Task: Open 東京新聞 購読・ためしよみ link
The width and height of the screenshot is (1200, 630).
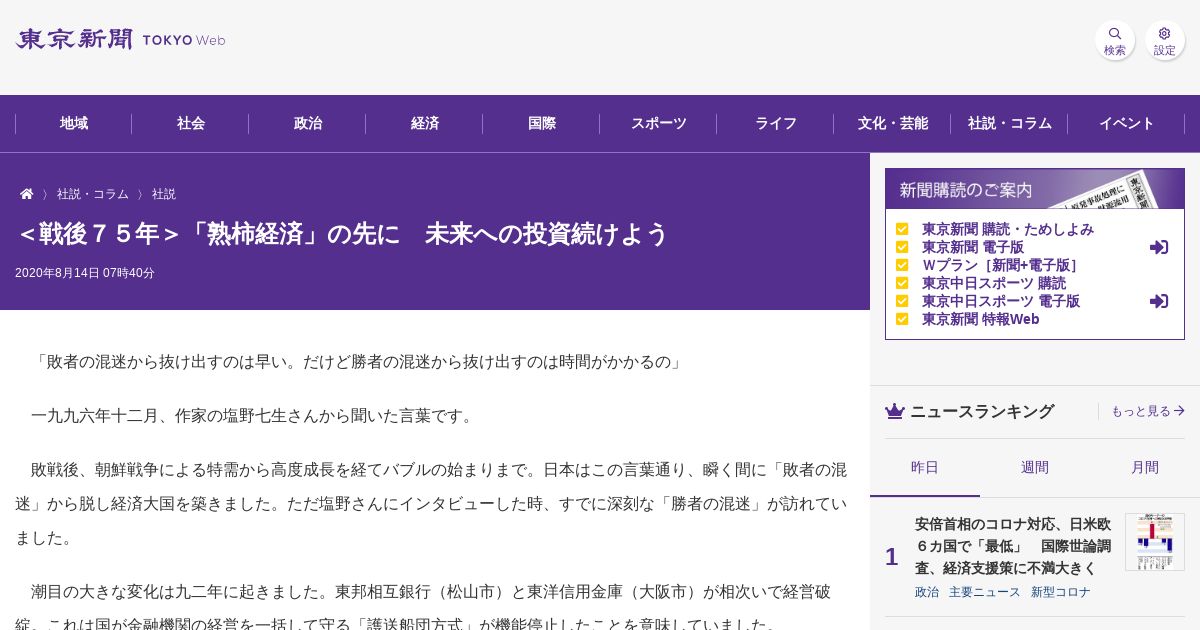Action: 1008,229
